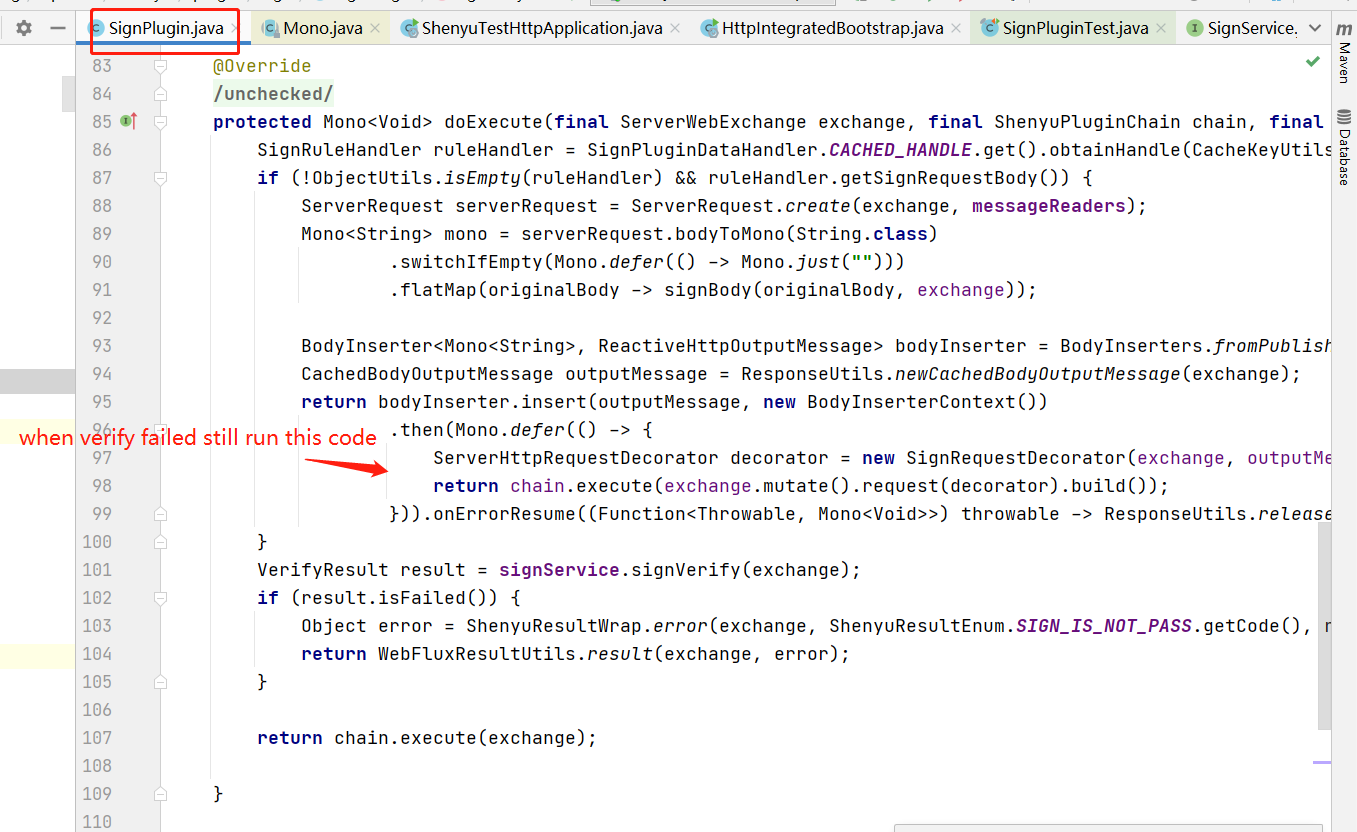The height and width of the screenshot is (832, 1357).
Task: Show the hidden editor tabs list chevron
Action: [1315, 28]
